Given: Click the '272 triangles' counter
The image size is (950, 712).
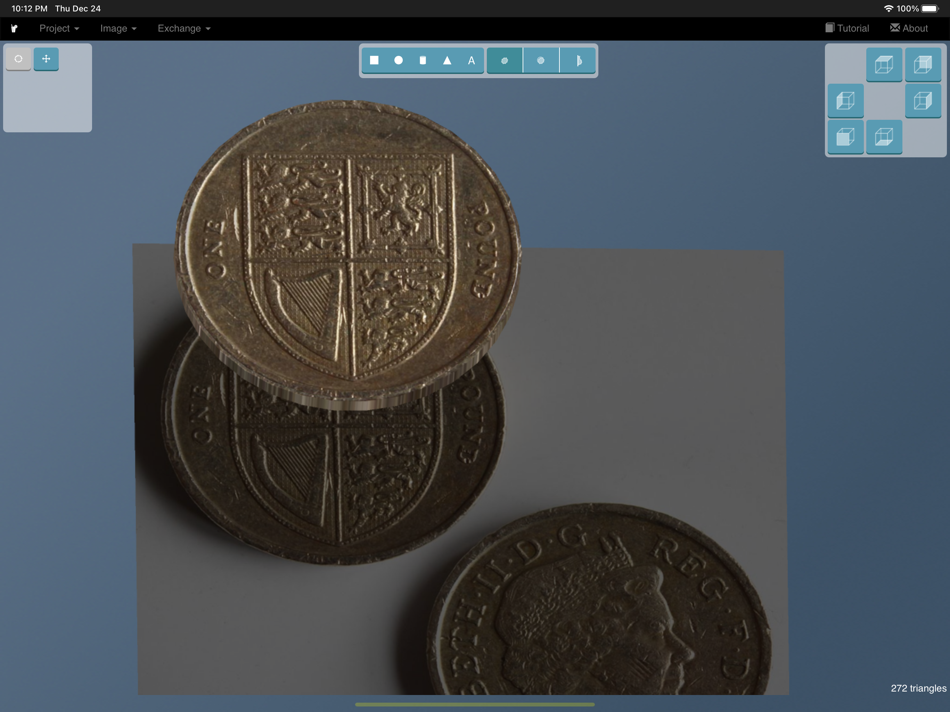Looking at the screenshot, I should click(x=918, y=688).
